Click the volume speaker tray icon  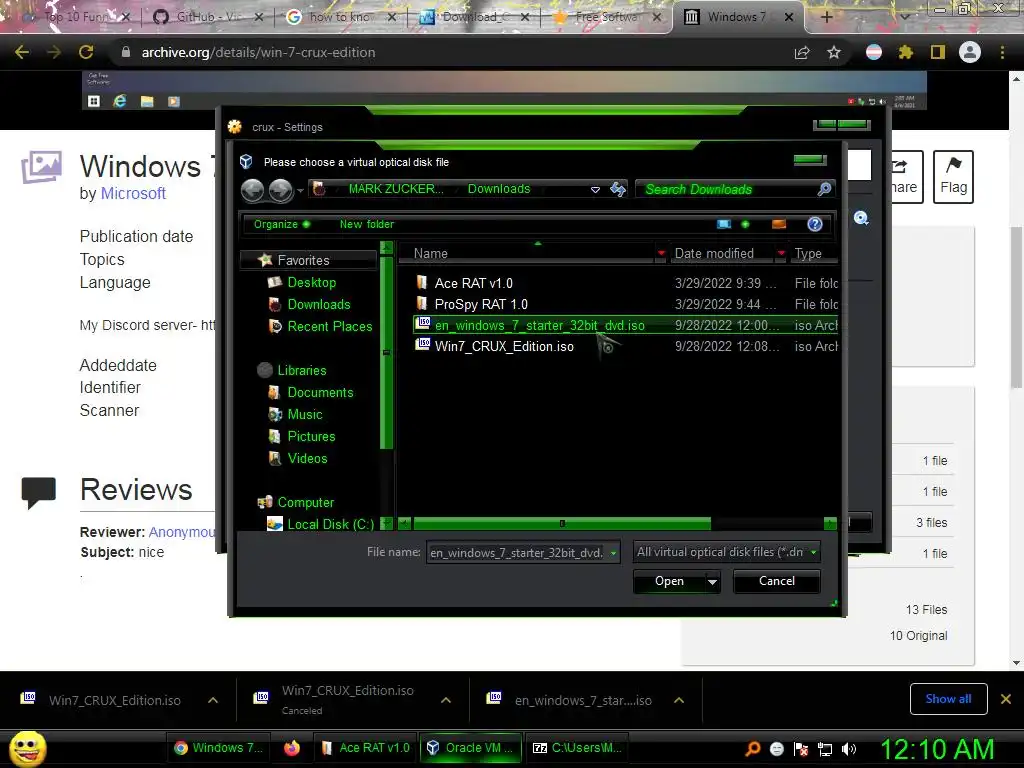coord(849,749)
